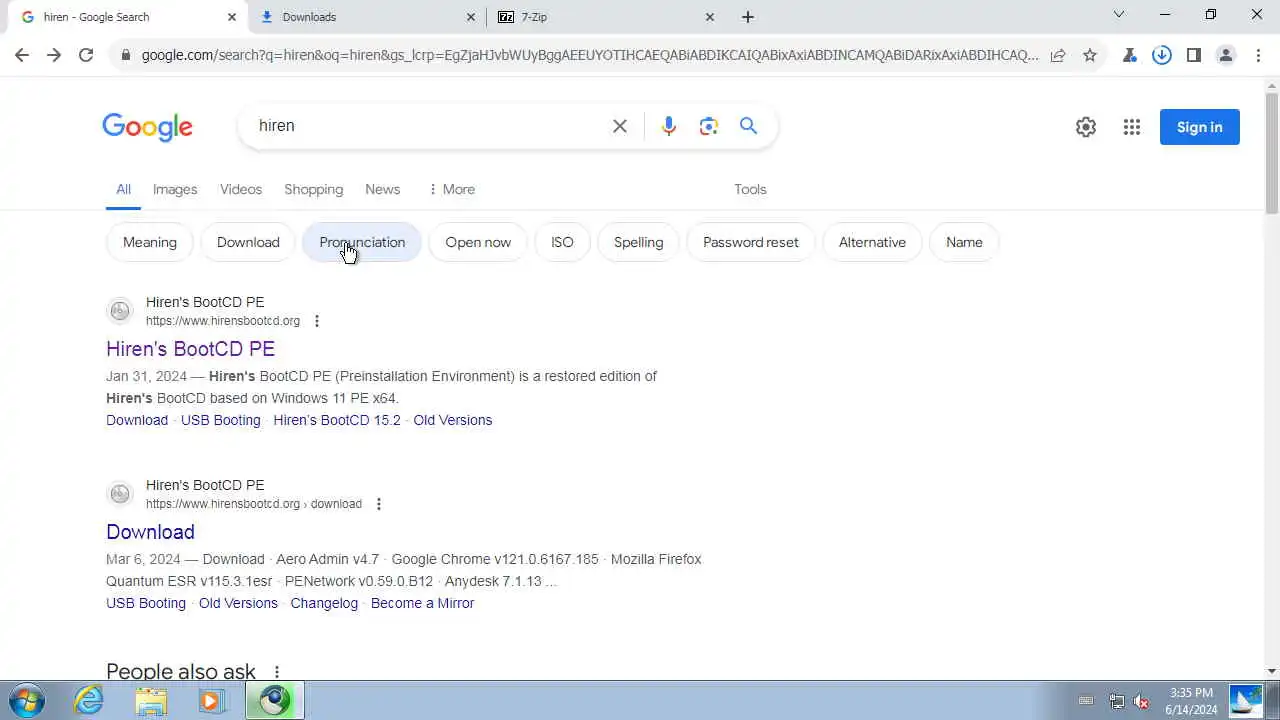Switch to the 7-Zip tab
Viewport: 1280px width, 720px height.
607,17
